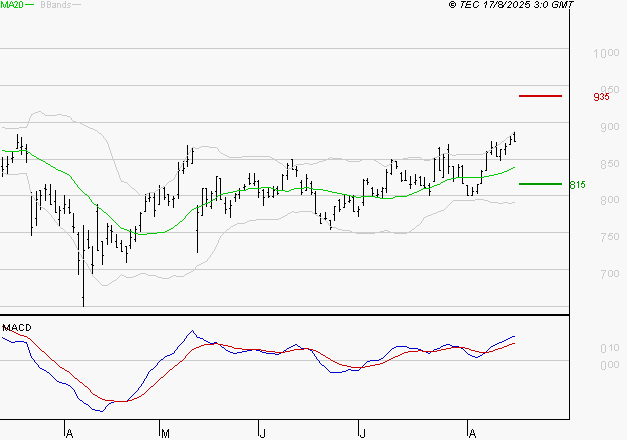Click the MA20 legend label
627x440 pixels.
(12, 5)
